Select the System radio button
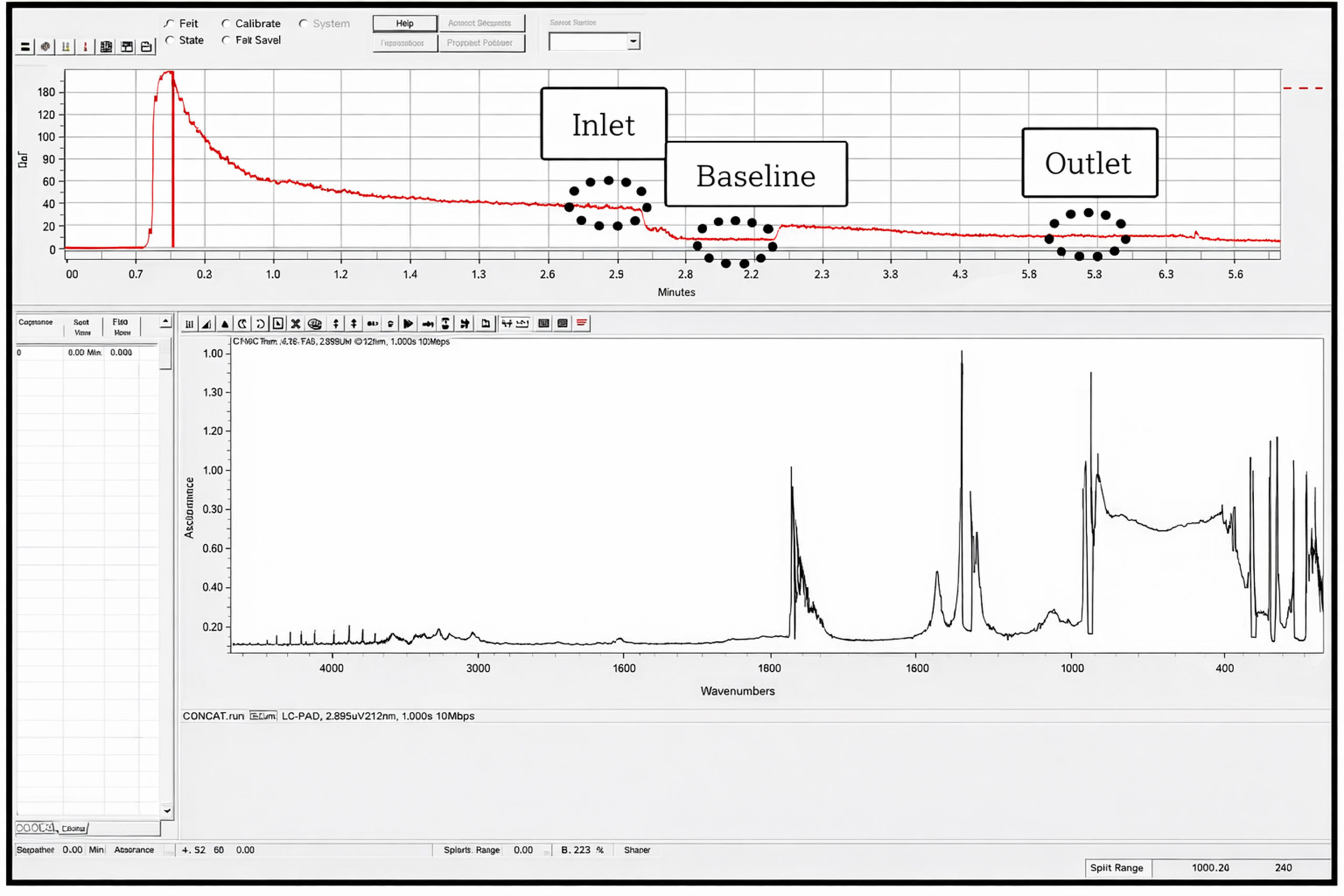Viewport: 1344px width, 896px height. click(303, 24)
